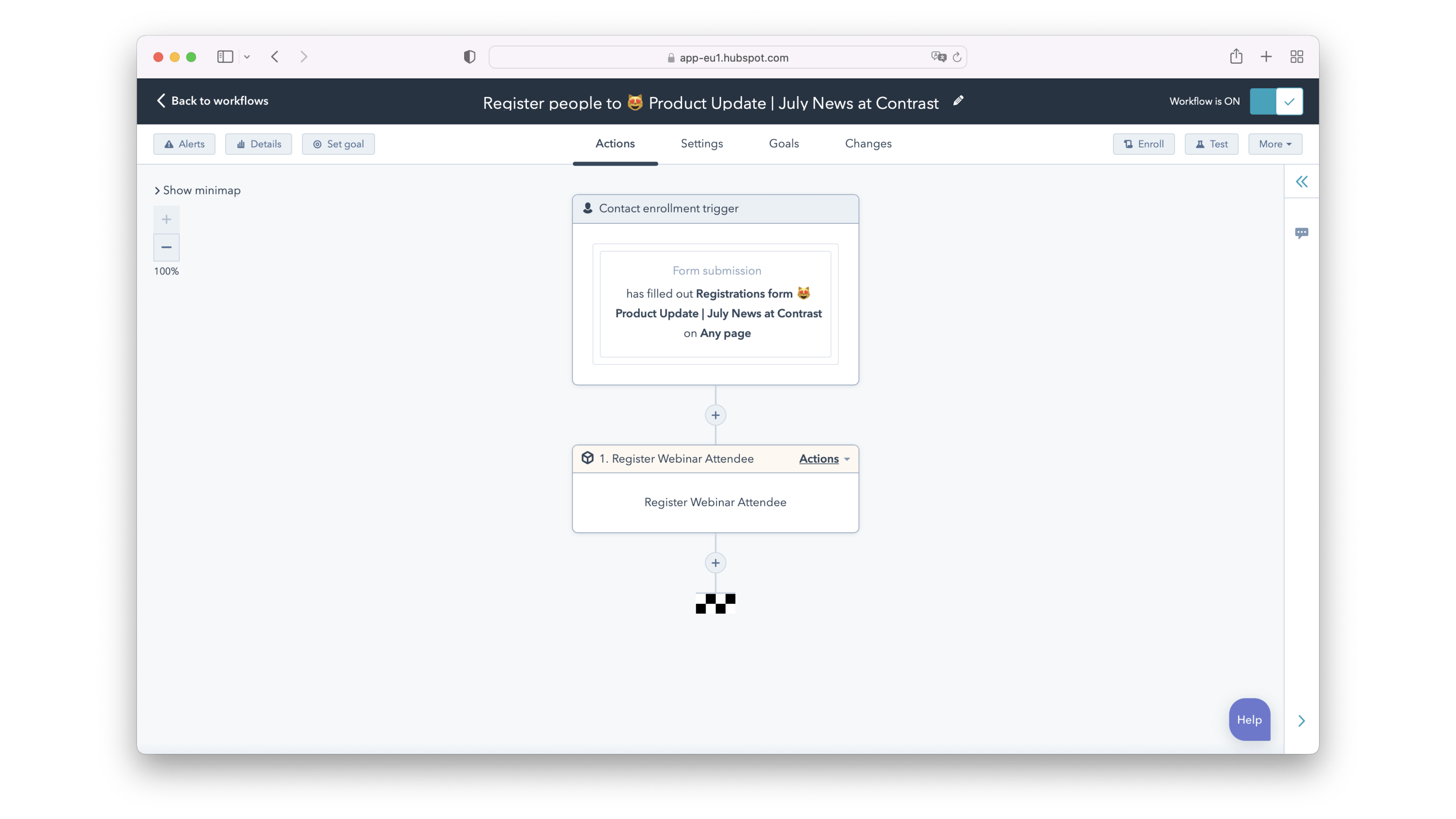Click the contact icon on enrollment trigger
1456x819 pixels.
[x=587, y=208]
